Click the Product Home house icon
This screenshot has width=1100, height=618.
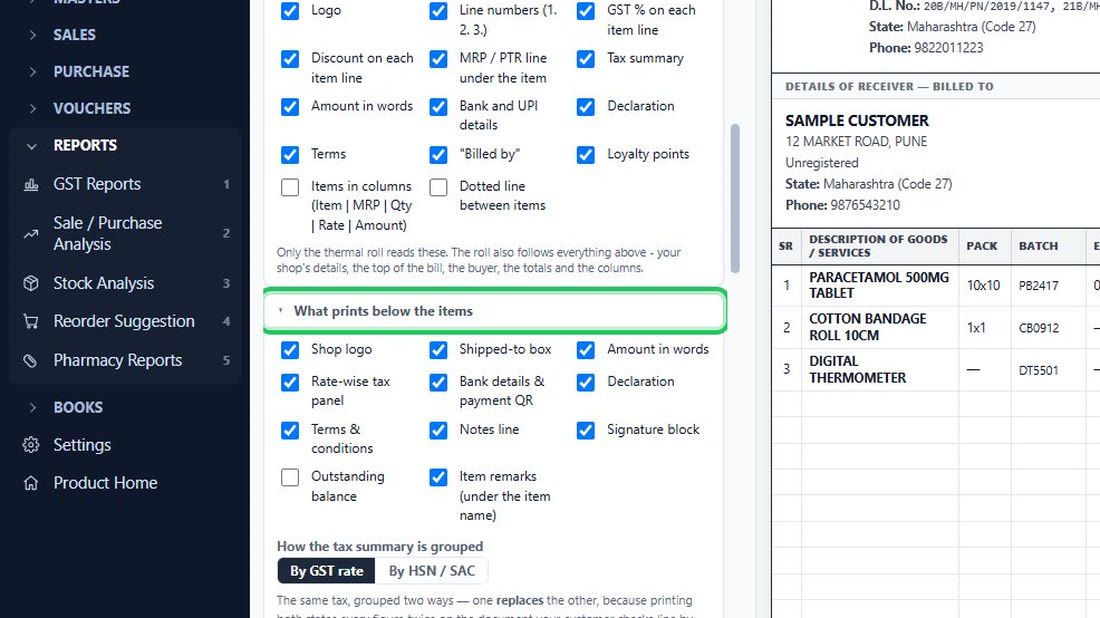(x=31, y=483)
